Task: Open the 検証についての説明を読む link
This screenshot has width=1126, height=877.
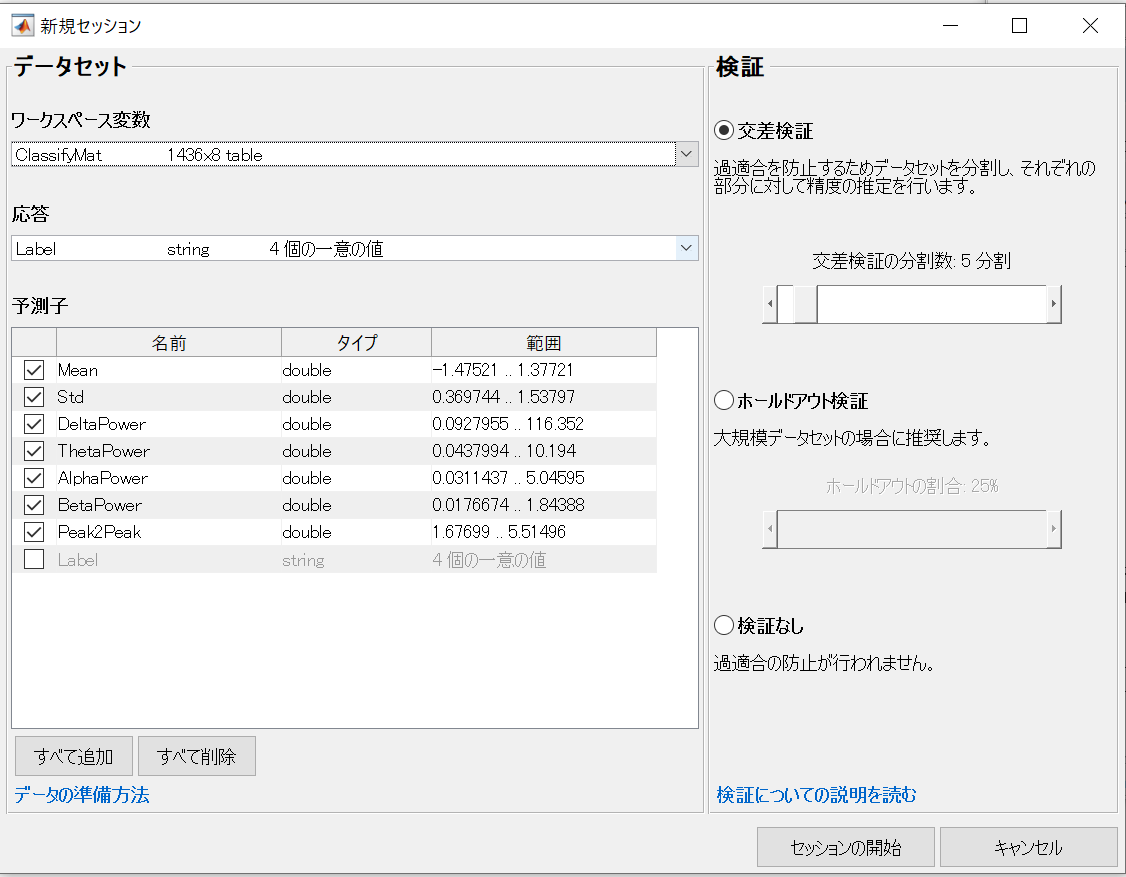Action: (x=816, y=794)
